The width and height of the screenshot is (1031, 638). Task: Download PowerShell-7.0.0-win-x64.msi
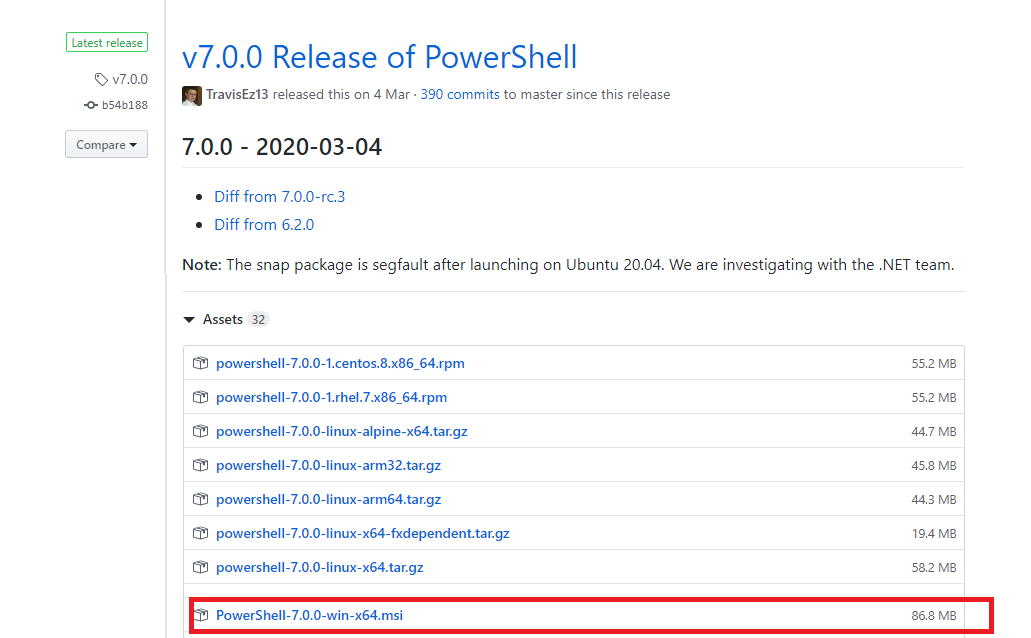point(309,615)
